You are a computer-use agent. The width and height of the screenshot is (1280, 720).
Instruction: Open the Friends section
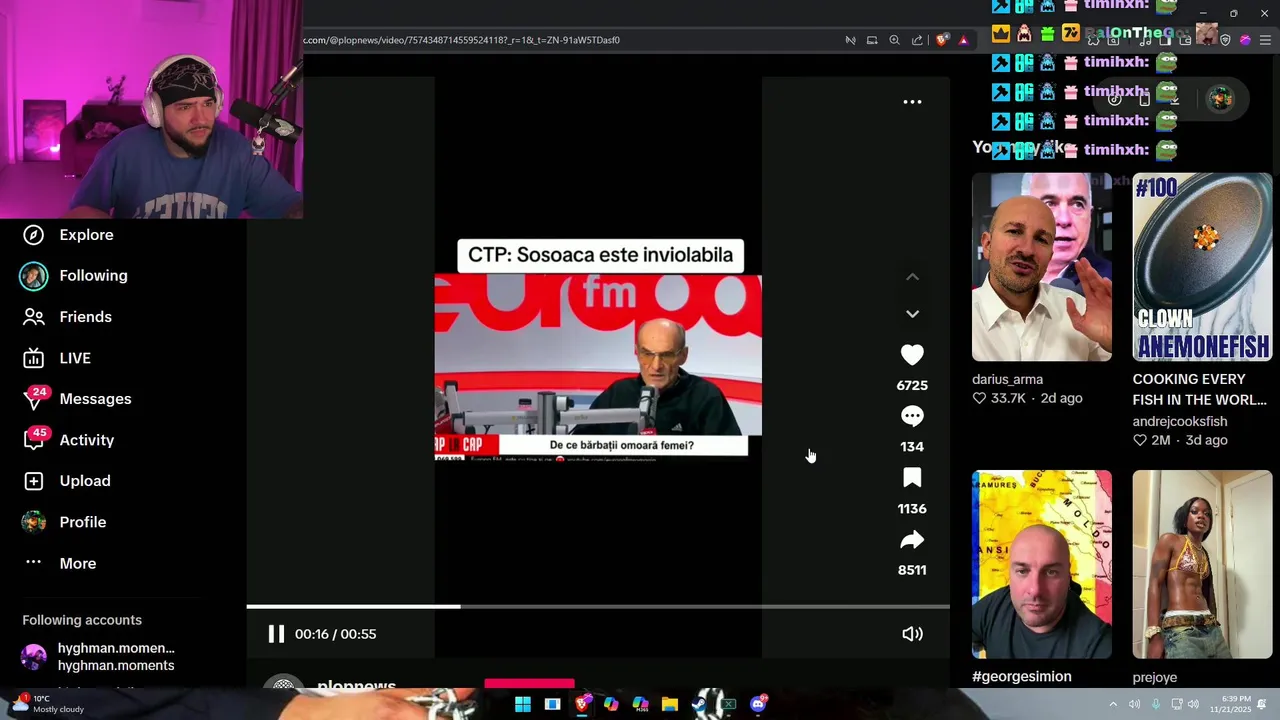tap(85, 317)
